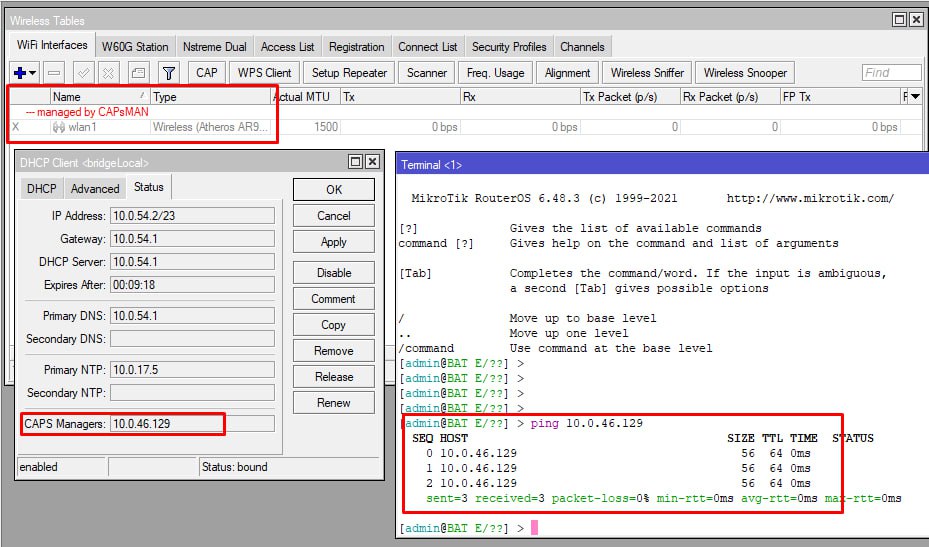The height and width of the screenshot is (547, 929).
Task: Click the Expires After field 00:09:18
Action: tap(193, 285)
